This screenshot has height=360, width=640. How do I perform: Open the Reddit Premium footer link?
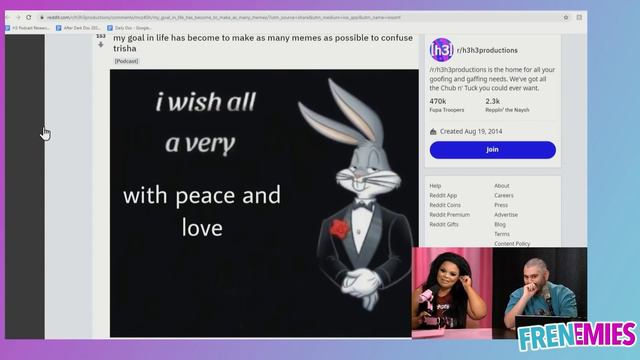tap(449, 215)
